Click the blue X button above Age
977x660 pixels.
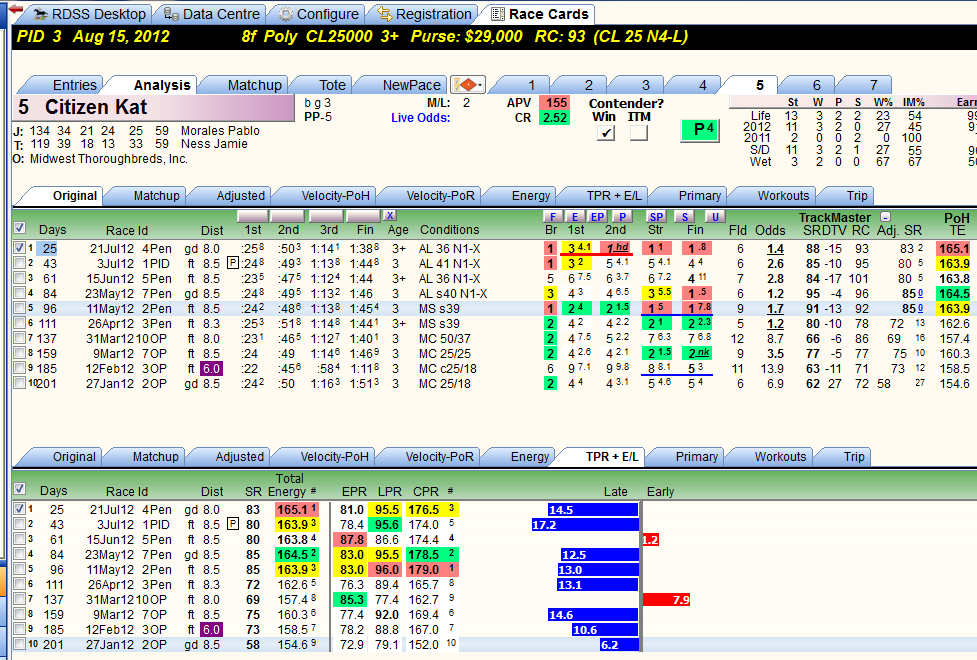(x=389, y=216)
